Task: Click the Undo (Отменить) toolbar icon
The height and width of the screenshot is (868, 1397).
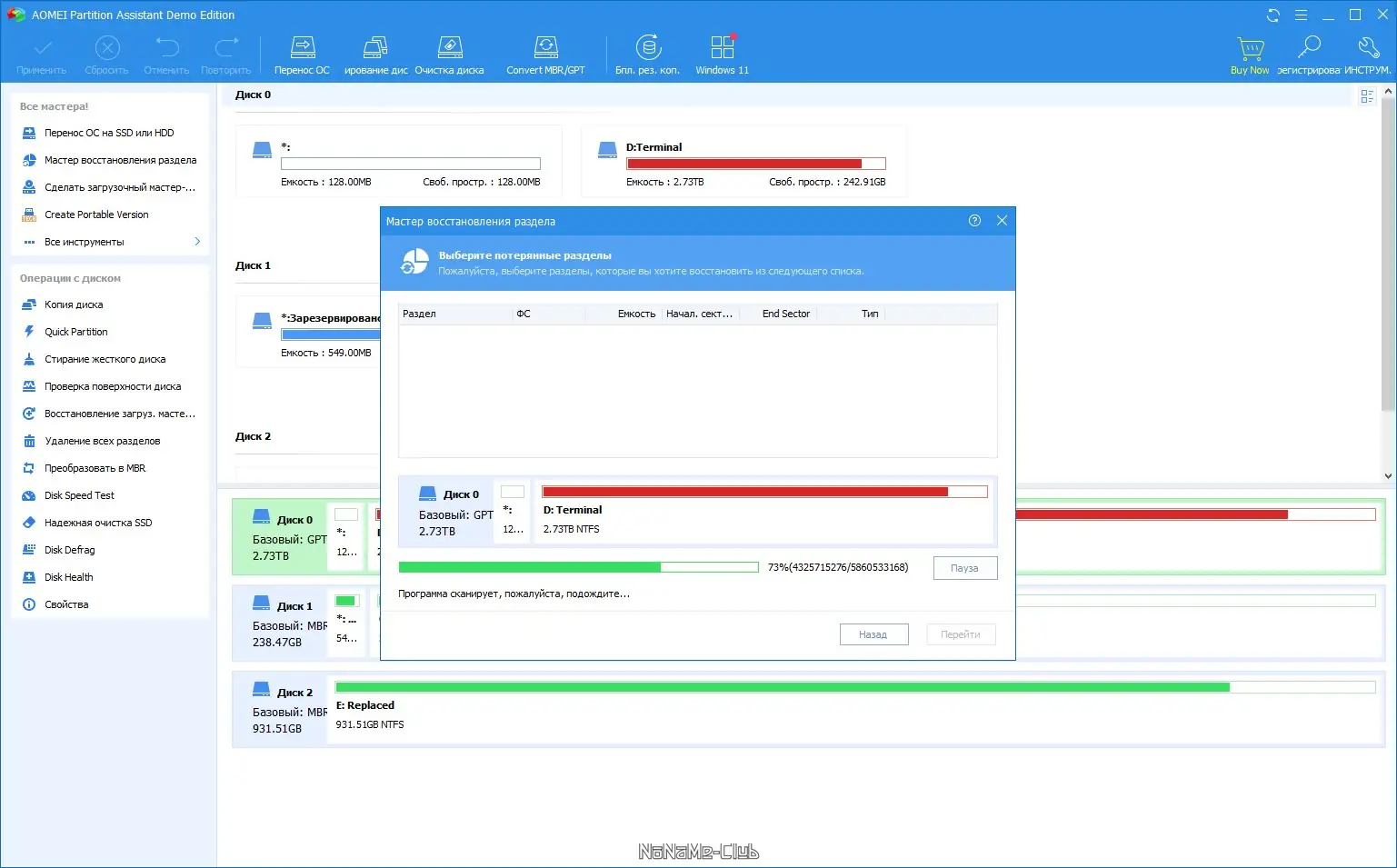Action: tap(166, 55)
